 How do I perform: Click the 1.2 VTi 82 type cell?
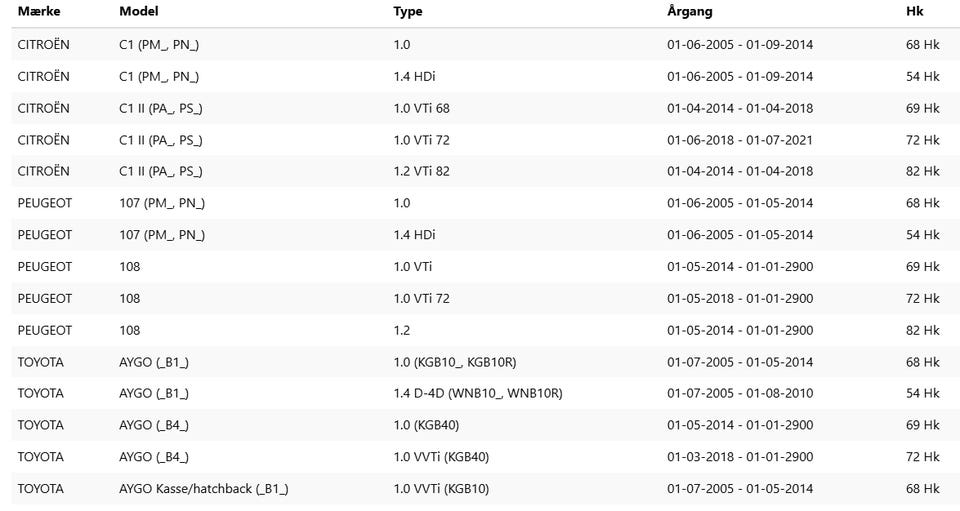[421, 171]
